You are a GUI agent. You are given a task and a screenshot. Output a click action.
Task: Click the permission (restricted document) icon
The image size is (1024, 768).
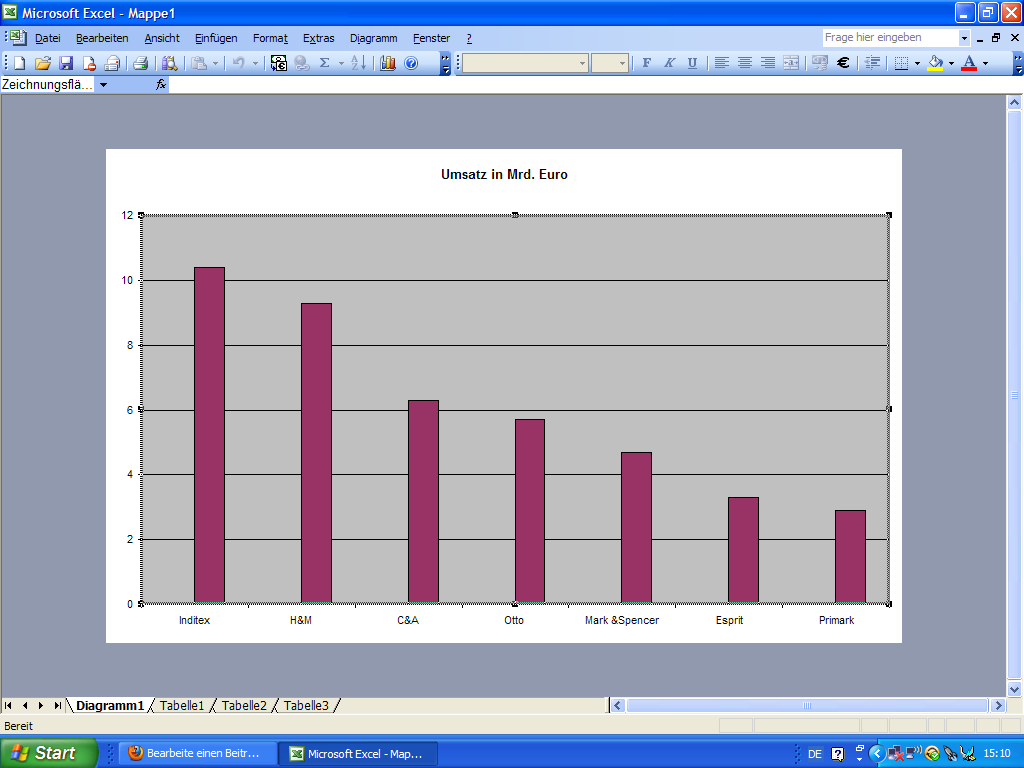89,63
